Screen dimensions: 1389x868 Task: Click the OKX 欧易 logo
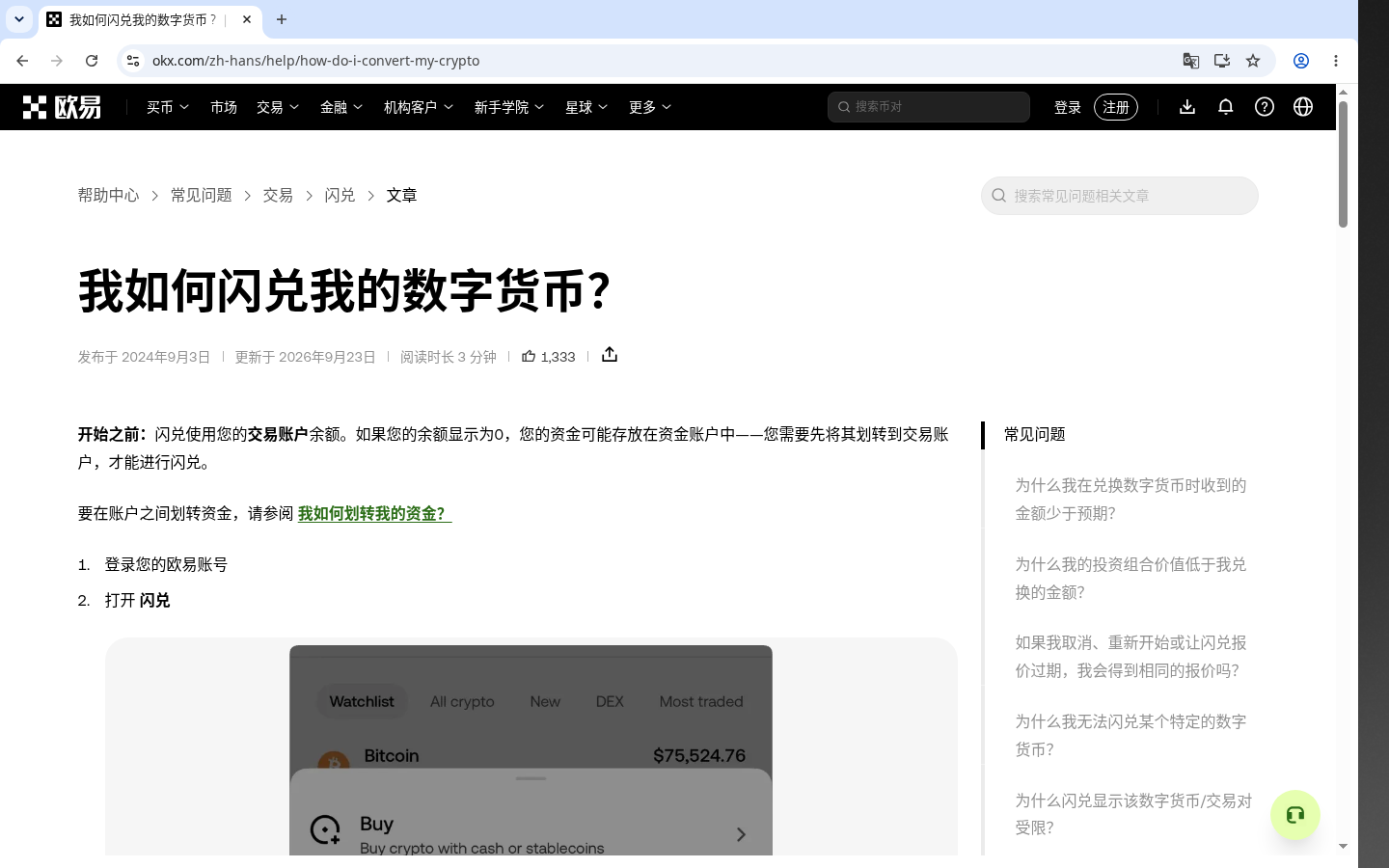tap(62, 107)
